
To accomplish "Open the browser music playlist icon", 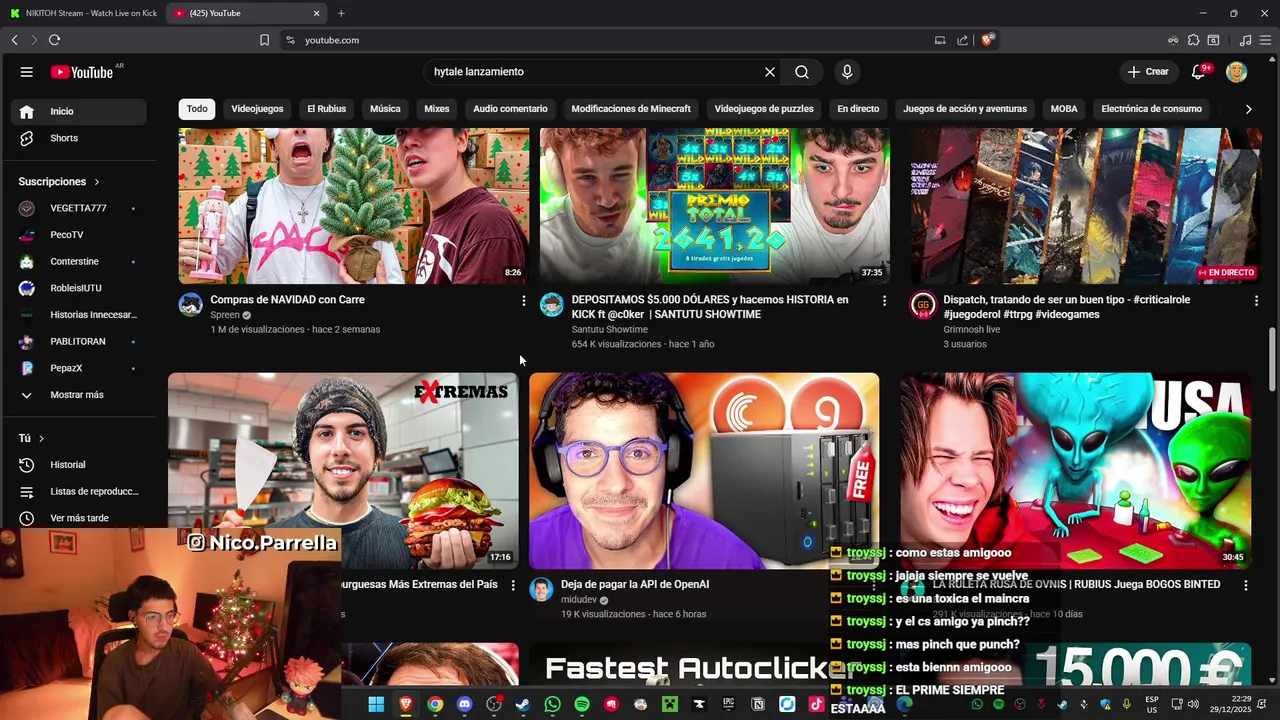I will (x=1245, y=40).
